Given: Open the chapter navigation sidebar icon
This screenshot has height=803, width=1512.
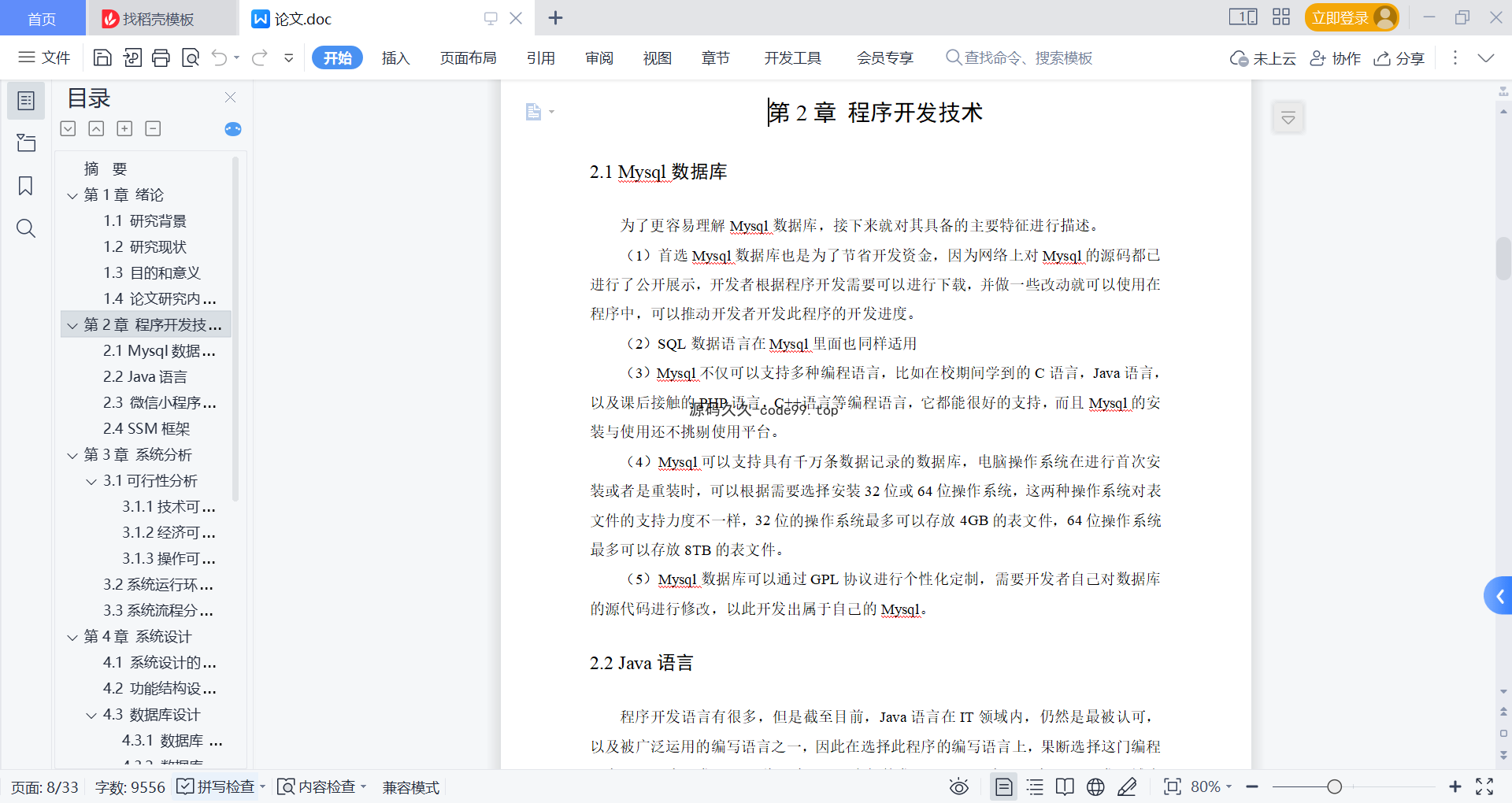Looking at the screenshot, I should 26,142.
